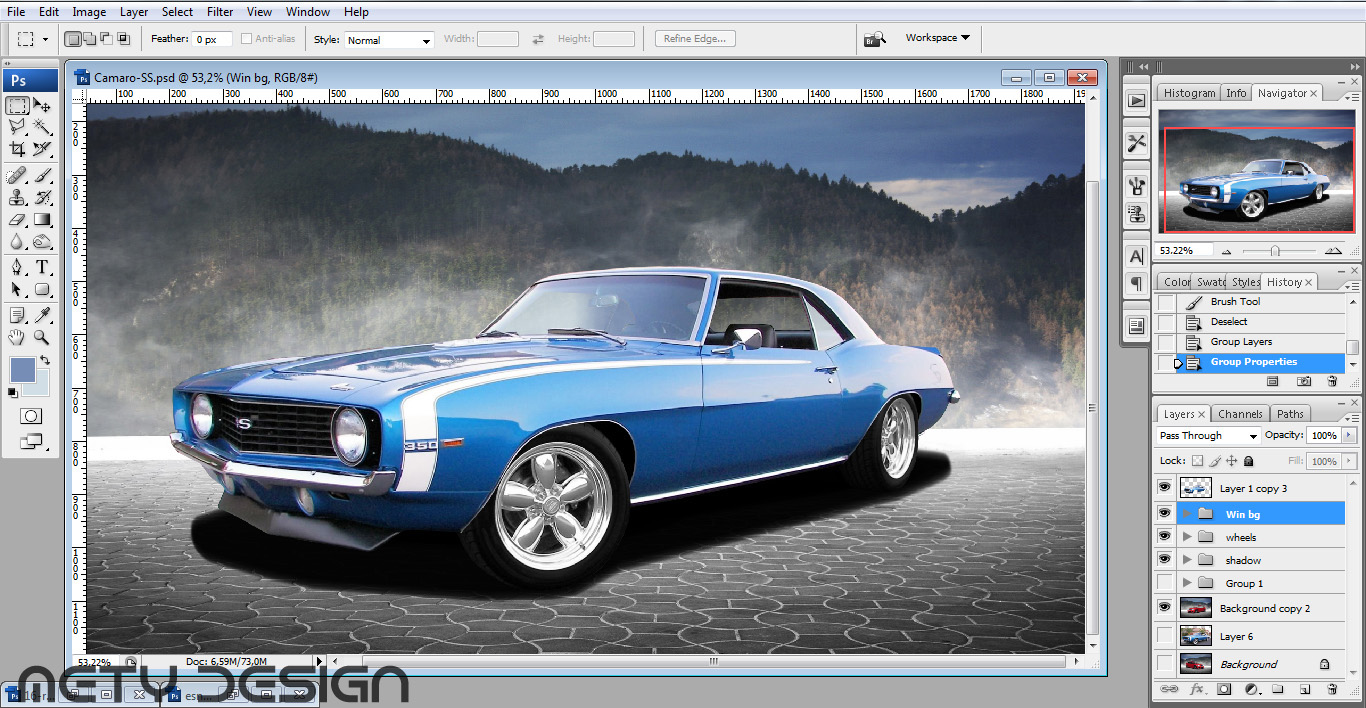Screen dimensions: 1366x708
Task: Hide the Background copy 2 layer
Action: tap(1164, 607)
